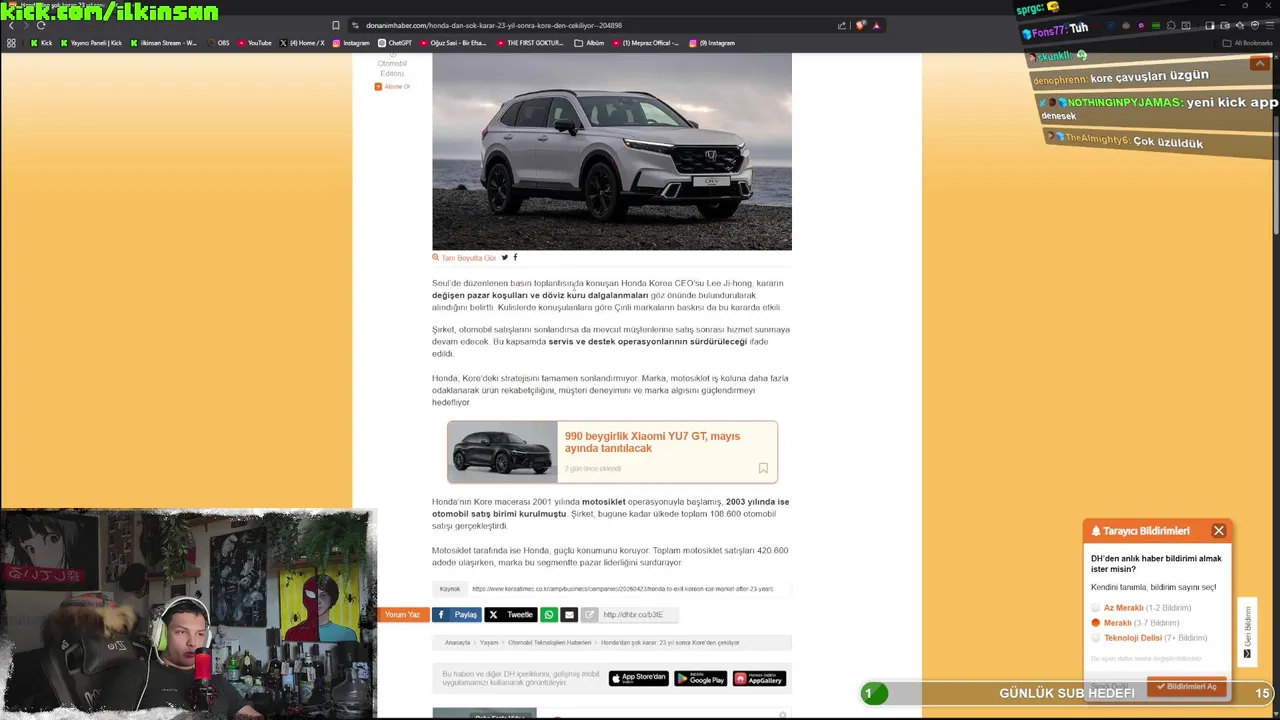Click the short link copy icon
The height and width of the screenshot is (720, 1280).
click(590, 615)
